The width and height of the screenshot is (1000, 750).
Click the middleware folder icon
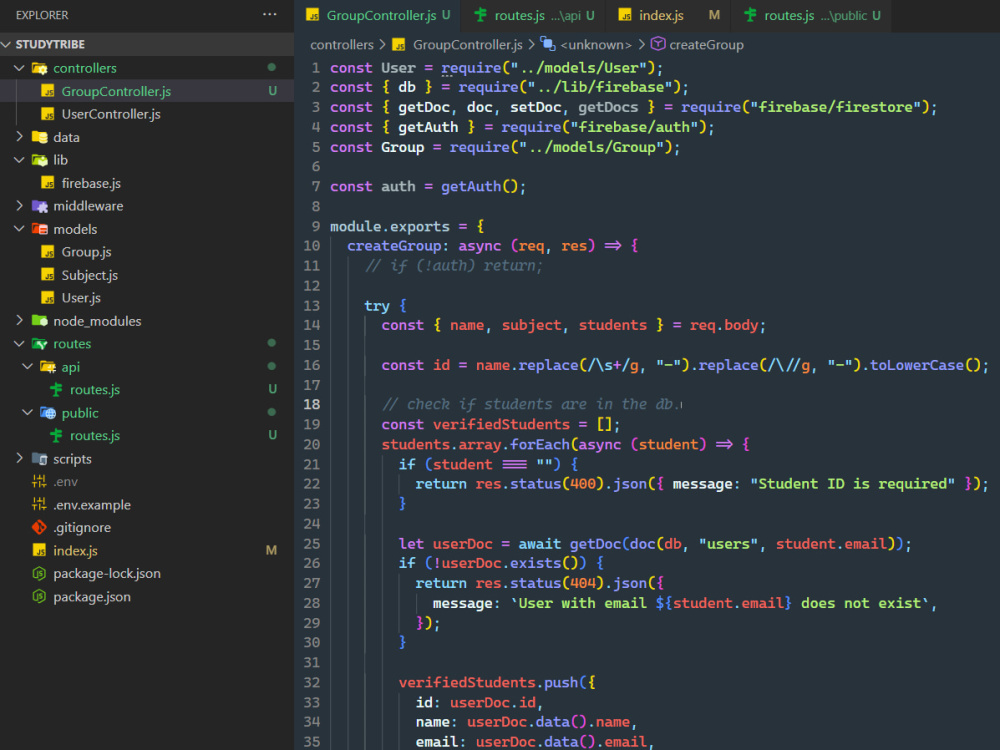click(x=40, y=205)
